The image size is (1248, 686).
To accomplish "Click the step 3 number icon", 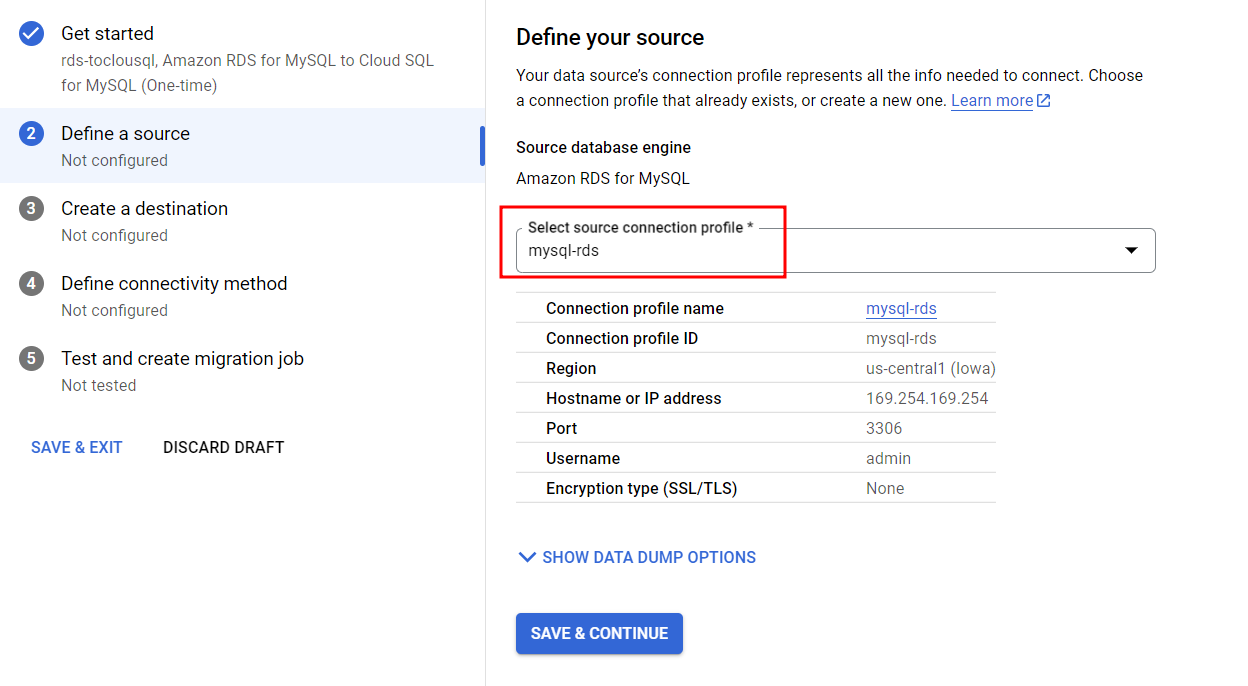I will click(31, 209).
